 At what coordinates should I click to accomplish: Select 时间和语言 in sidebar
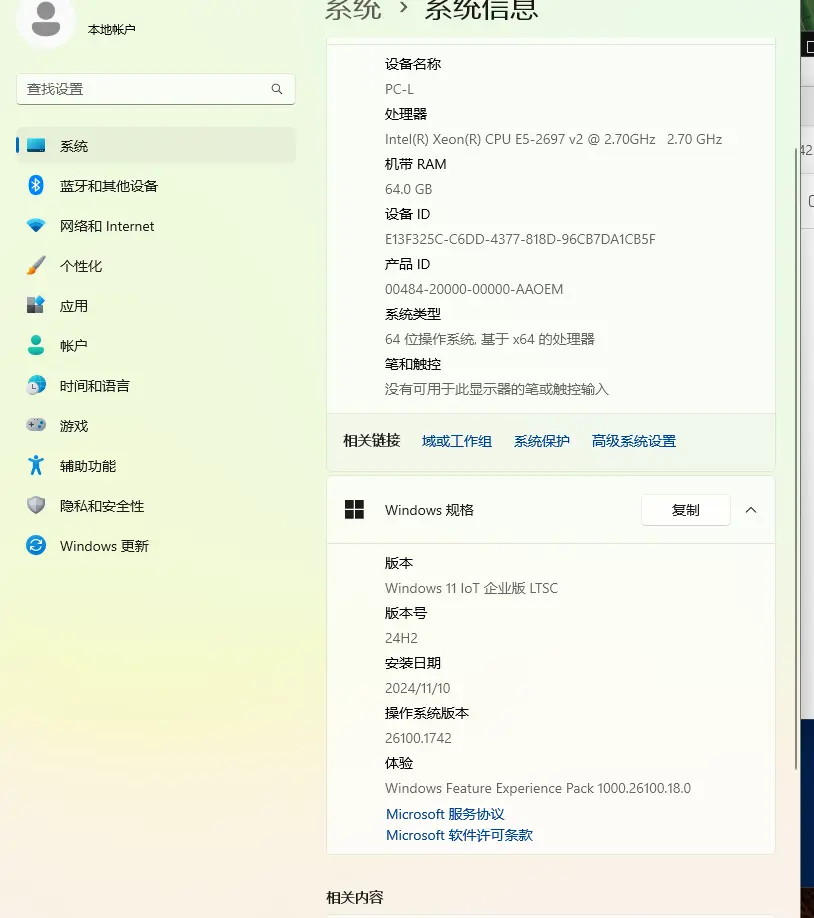pos(156,386)
